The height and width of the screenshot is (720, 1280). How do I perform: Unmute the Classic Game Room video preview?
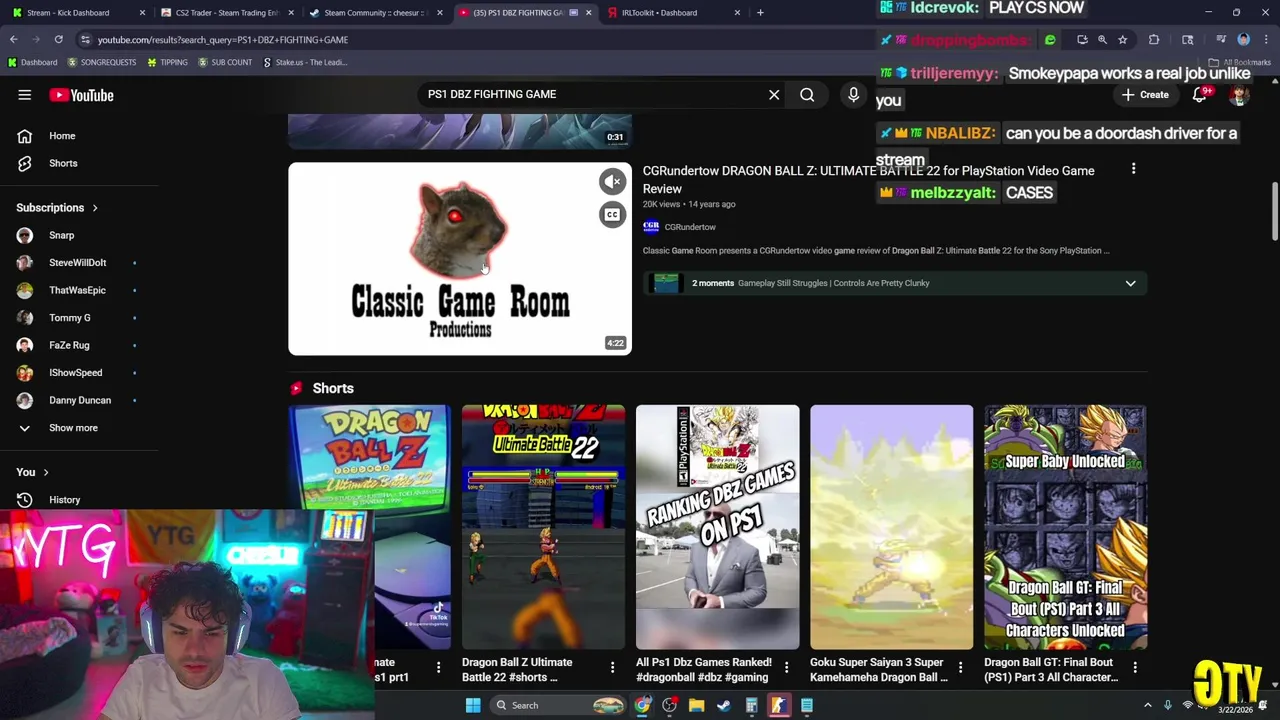[x=612, y=181]
